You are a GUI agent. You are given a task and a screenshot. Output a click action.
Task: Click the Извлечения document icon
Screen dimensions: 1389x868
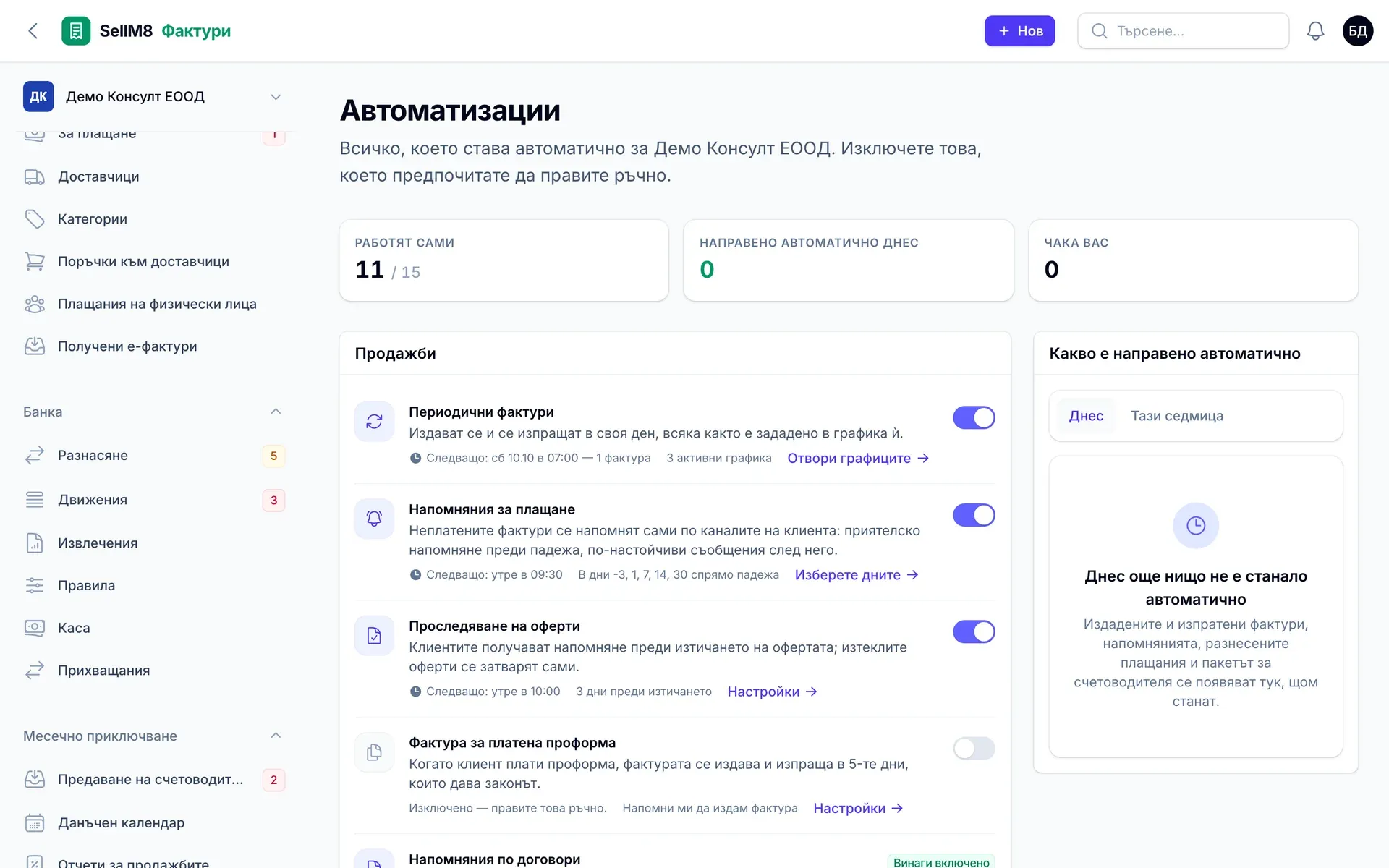[35, 543]
